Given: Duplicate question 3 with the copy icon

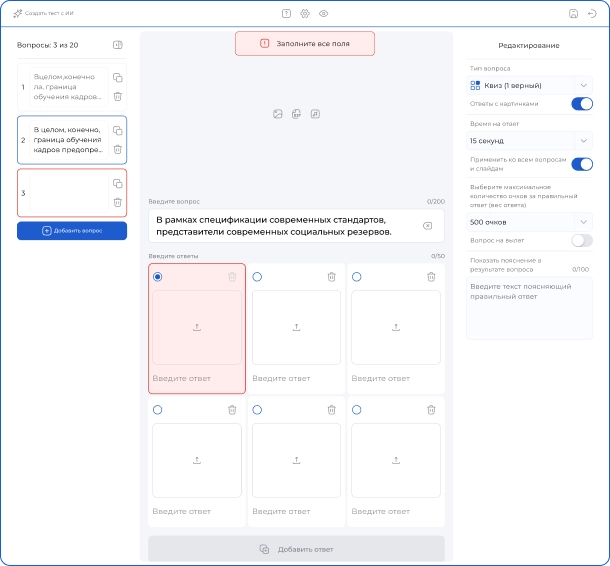Looking at the screenshot, I should [x=117, y=183].
